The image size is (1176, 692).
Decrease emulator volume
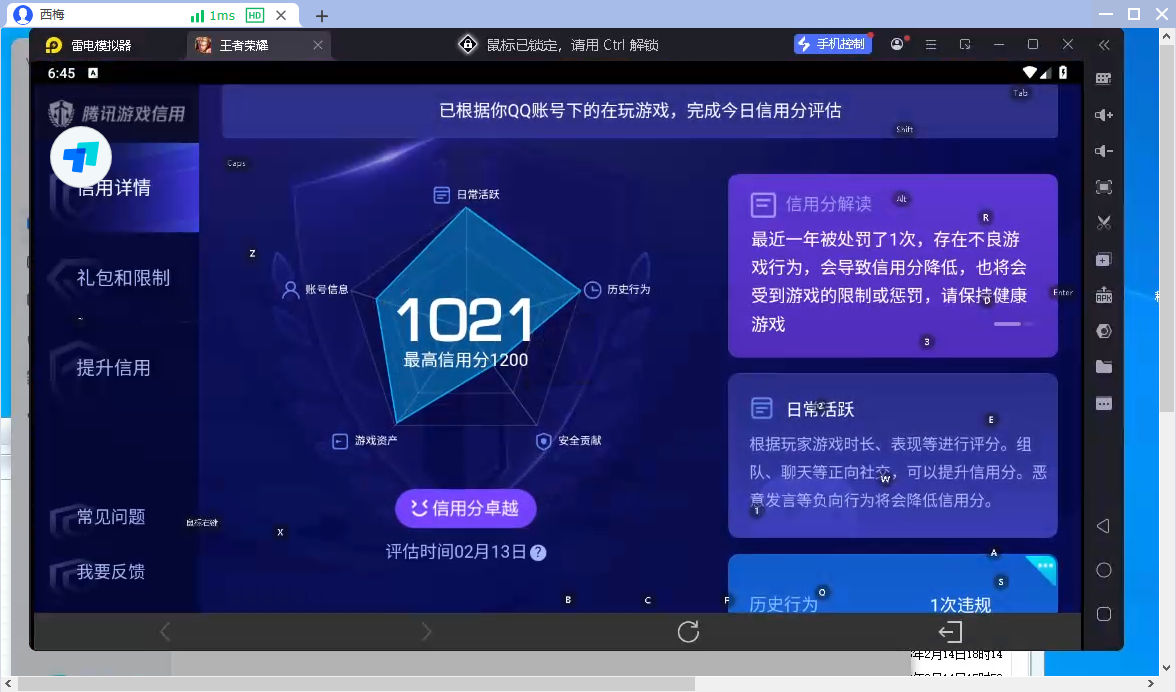1103,151
